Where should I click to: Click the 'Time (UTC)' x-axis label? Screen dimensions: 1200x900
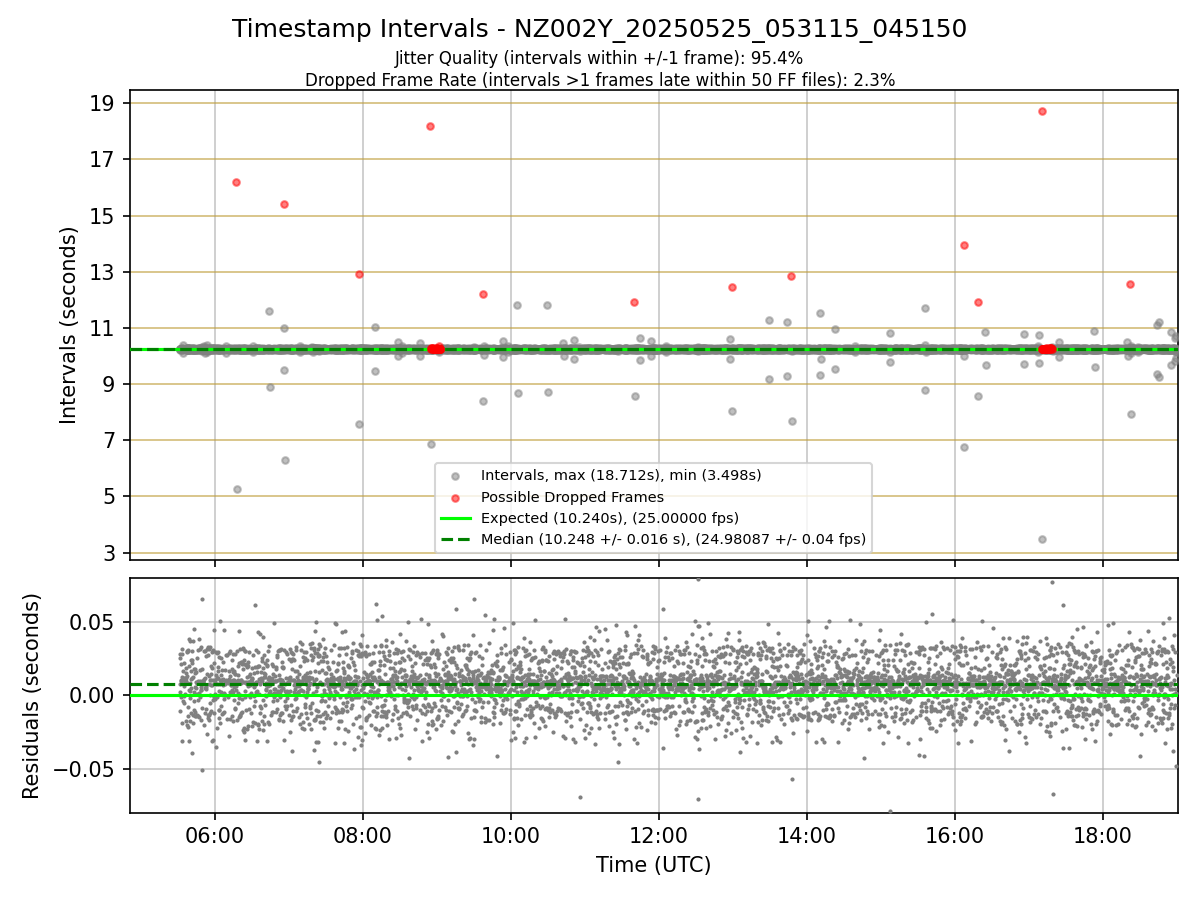[x=653, y=865]
